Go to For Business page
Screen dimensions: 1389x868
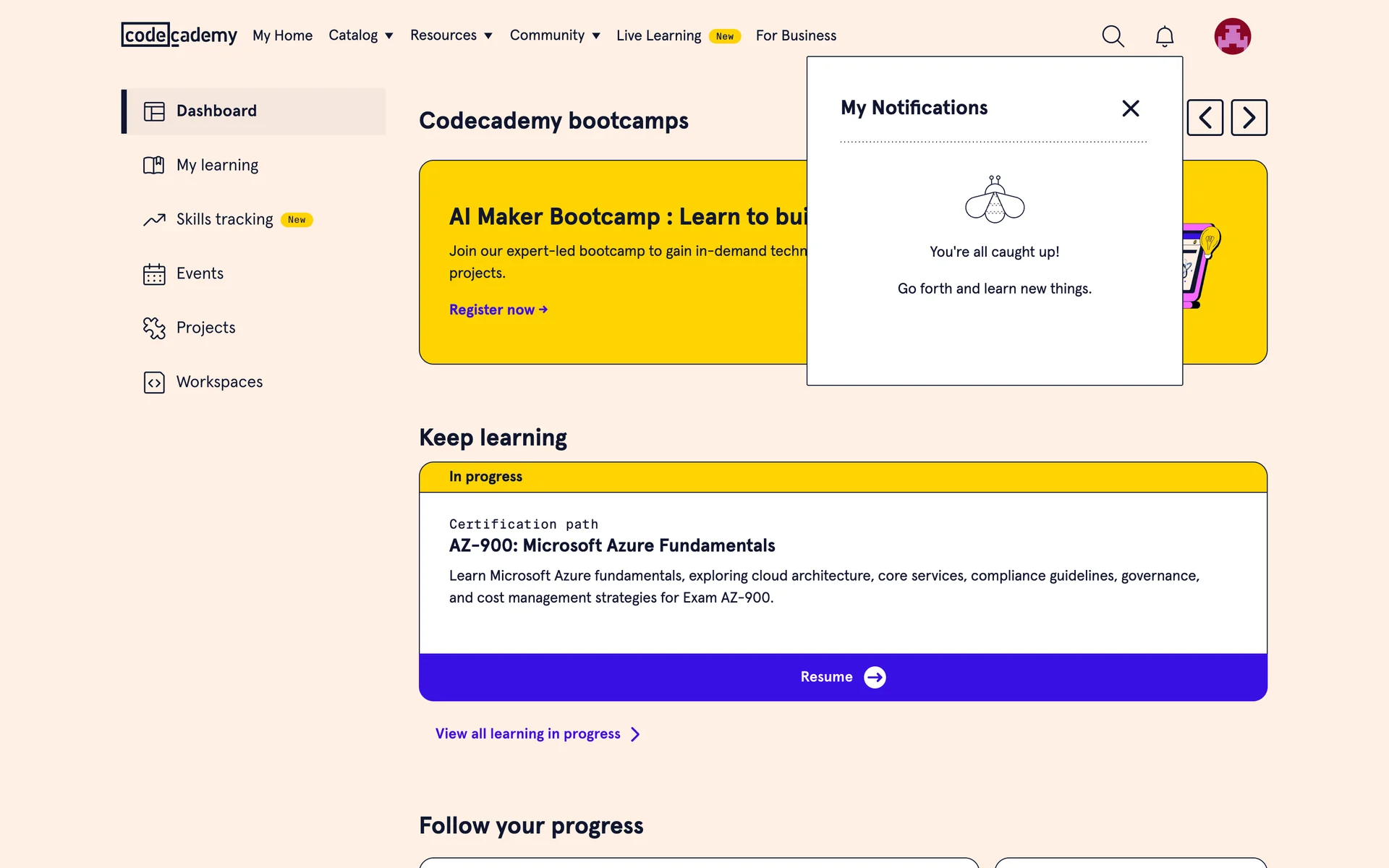[796, 35]
